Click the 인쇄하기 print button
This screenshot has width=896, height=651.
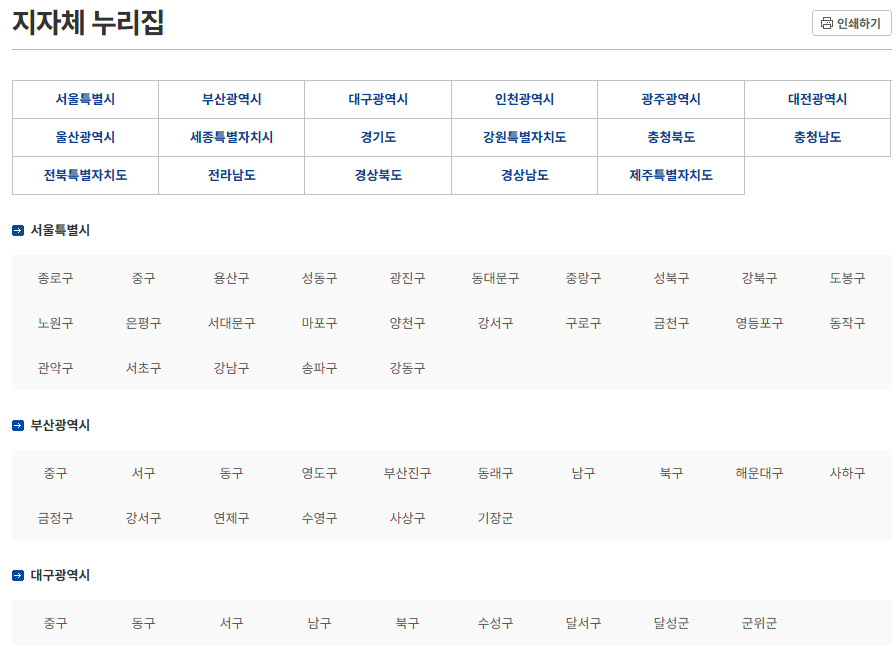click(x=851, y=23)
